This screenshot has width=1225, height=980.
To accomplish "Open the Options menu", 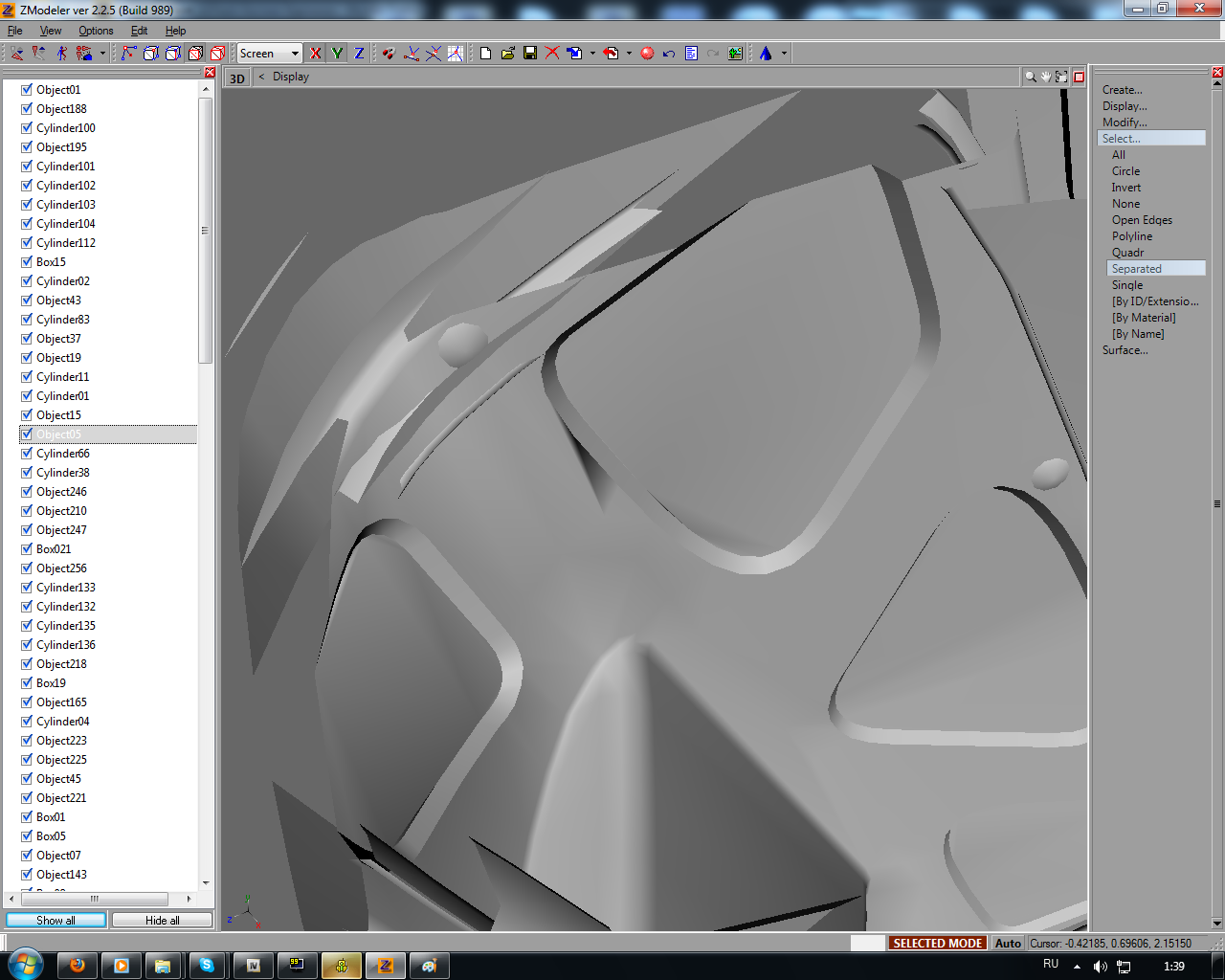I will (96, 31).
